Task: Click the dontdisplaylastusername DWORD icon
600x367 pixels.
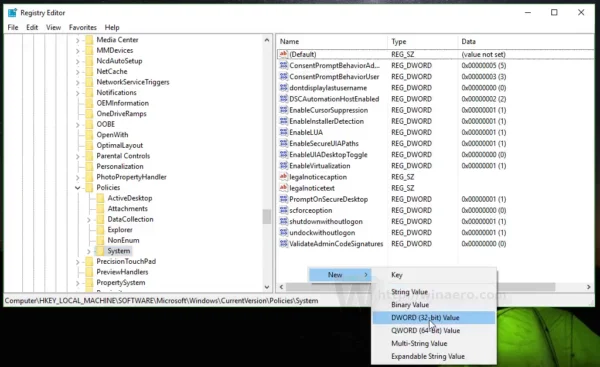Action: point(284,88)
